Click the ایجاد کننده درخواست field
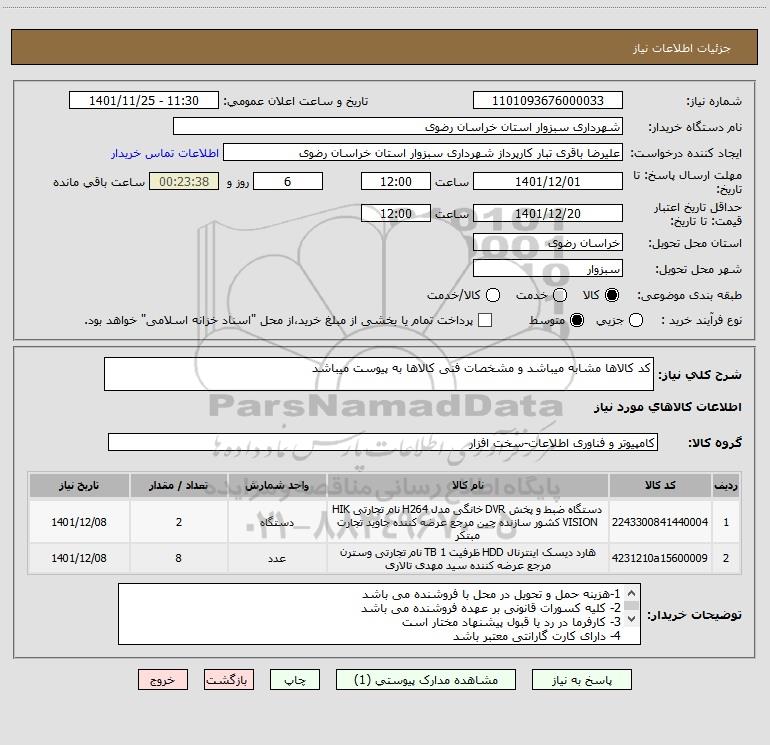The image size is (770, 745). click(x=423, y=153)
